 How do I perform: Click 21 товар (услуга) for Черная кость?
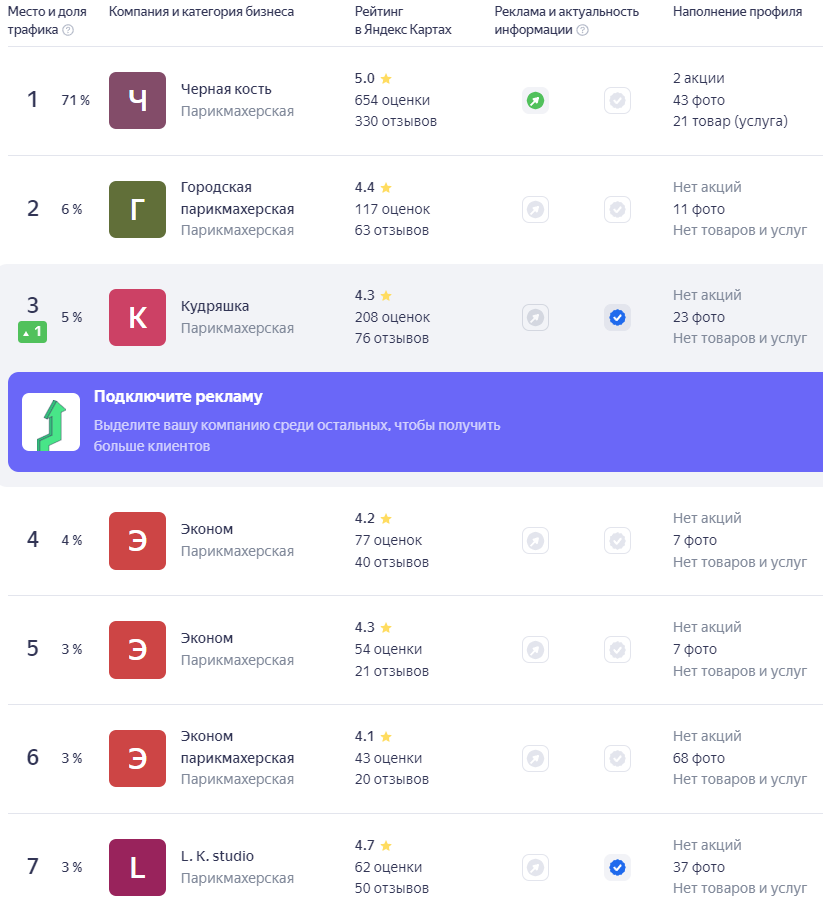730,121
